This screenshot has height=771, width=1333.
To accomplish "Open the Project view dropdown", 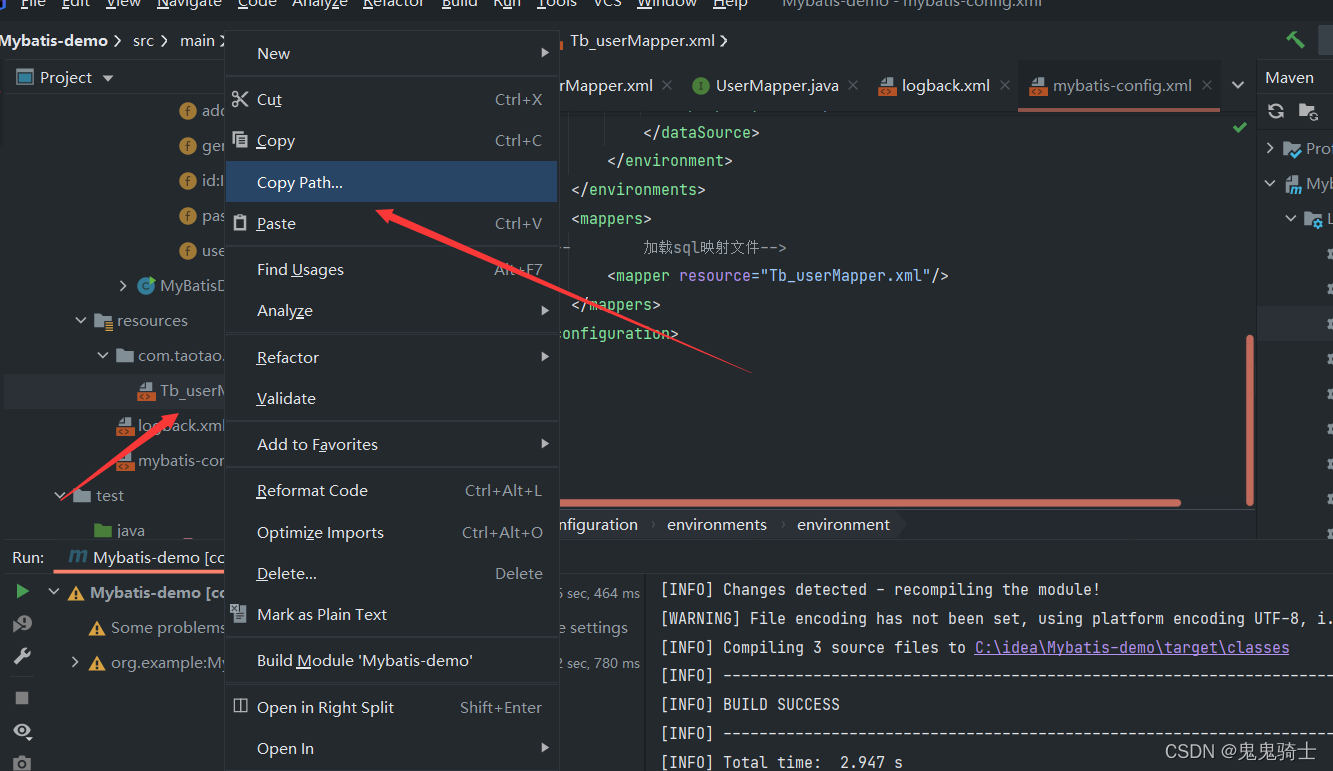I will tap(108, 78).
